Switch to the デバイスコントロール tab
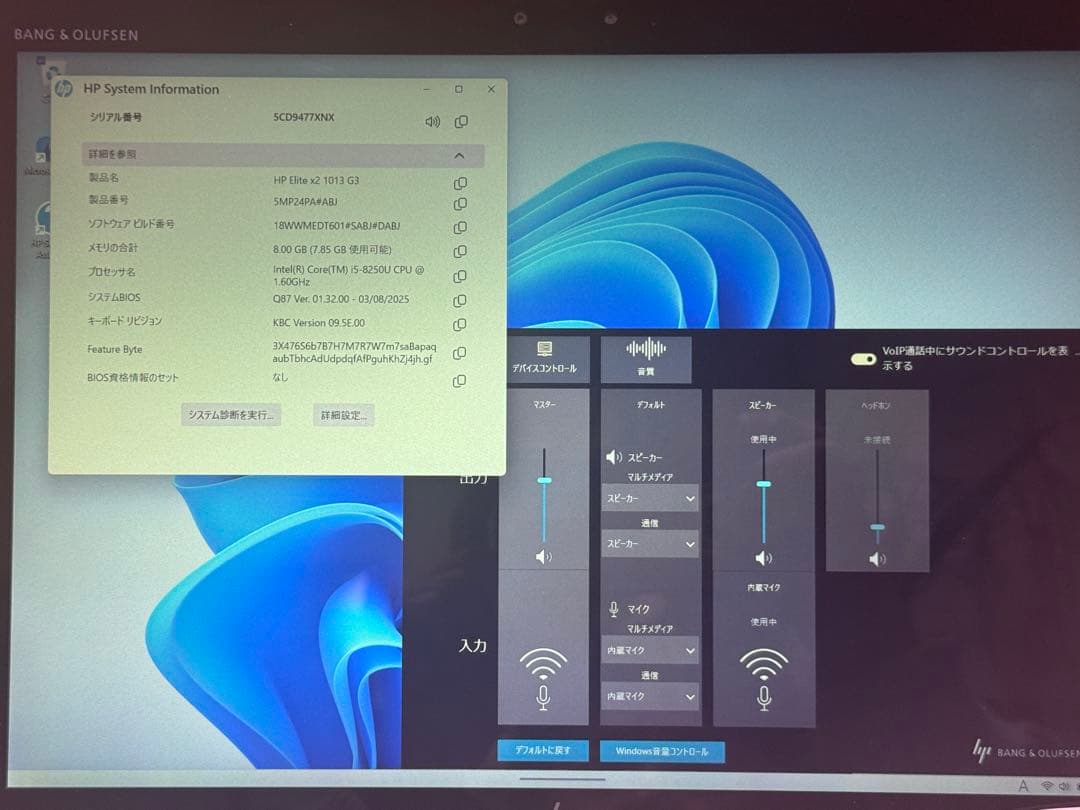Screen dimensions: 1080x810 coord(544,359)
